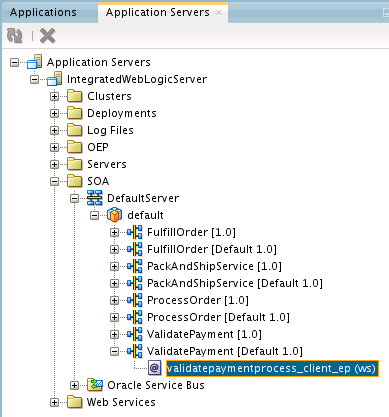The width and height of the screenshot is (389, 417).
Task: Select the DefaultServer label
Action: [x=143, y=198]
